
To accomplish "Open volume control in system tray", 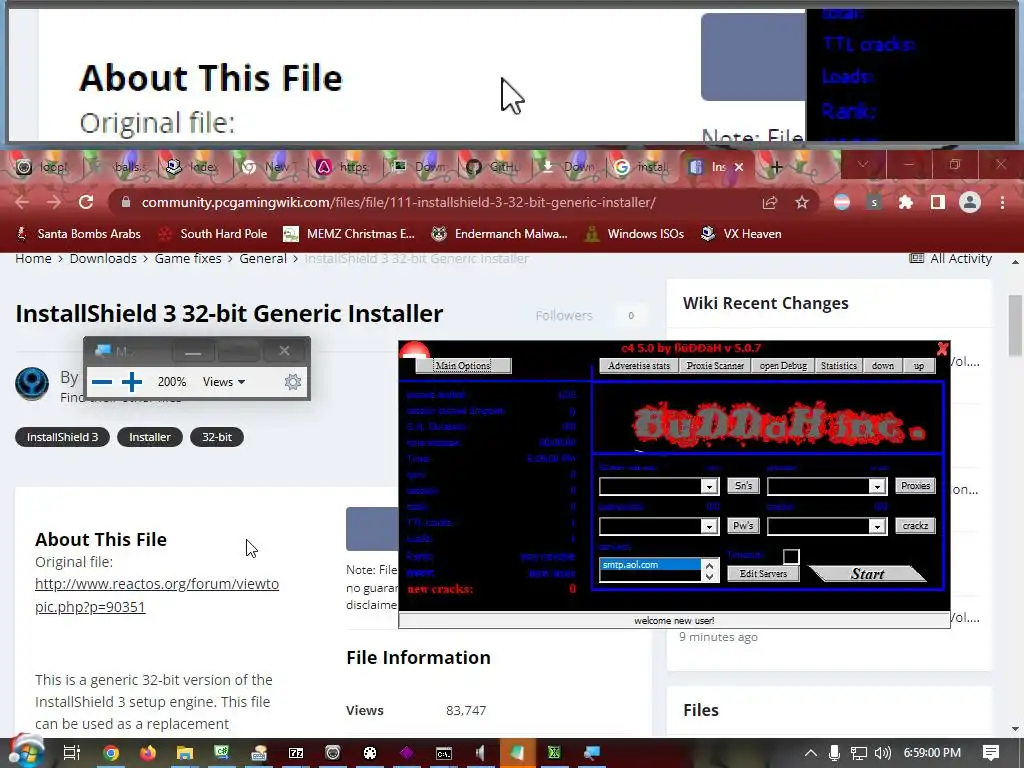I will [x=882, y=753].
